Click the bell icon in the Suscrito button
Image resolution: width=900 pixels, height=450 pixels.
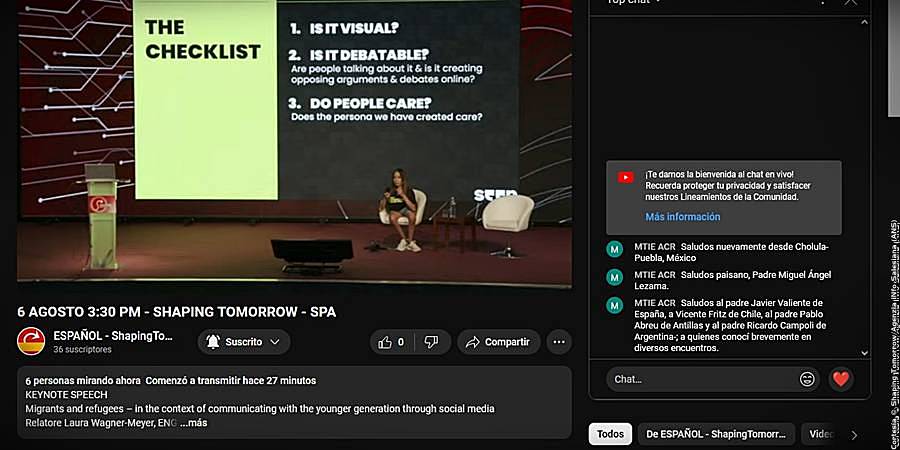[212, 342]
